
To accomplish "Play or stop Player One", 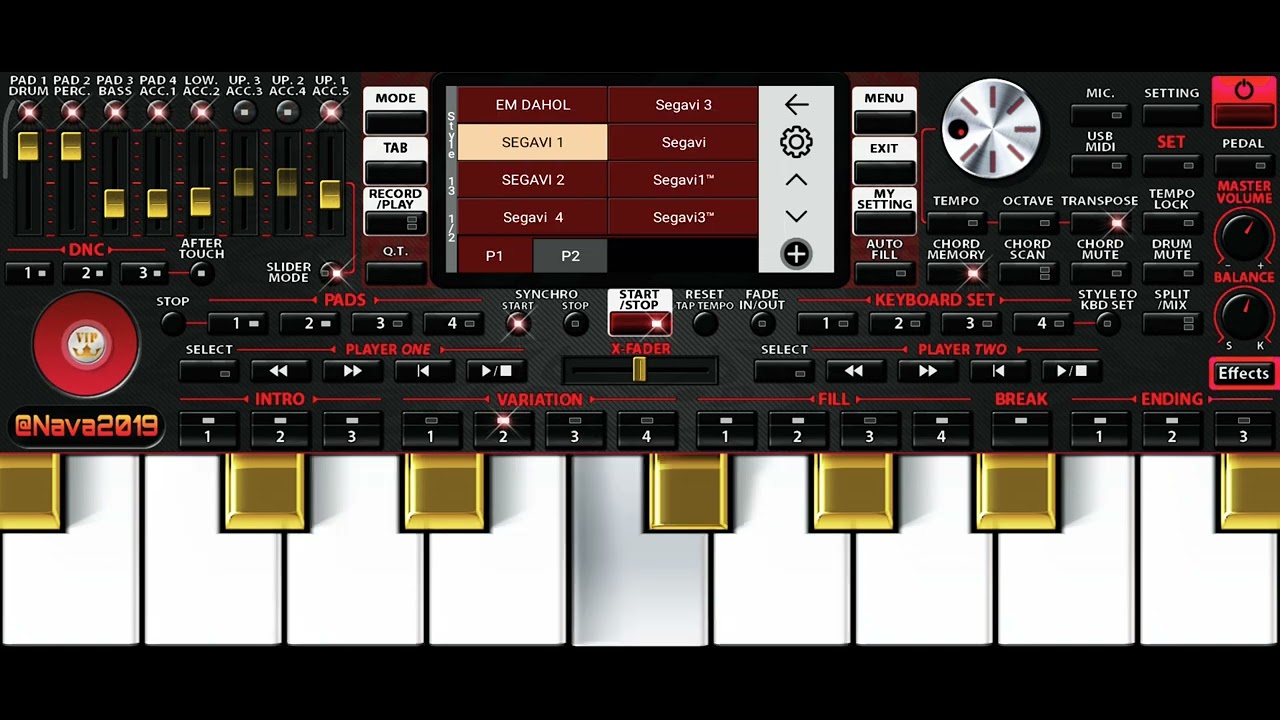I will click(x=496, y=371).
